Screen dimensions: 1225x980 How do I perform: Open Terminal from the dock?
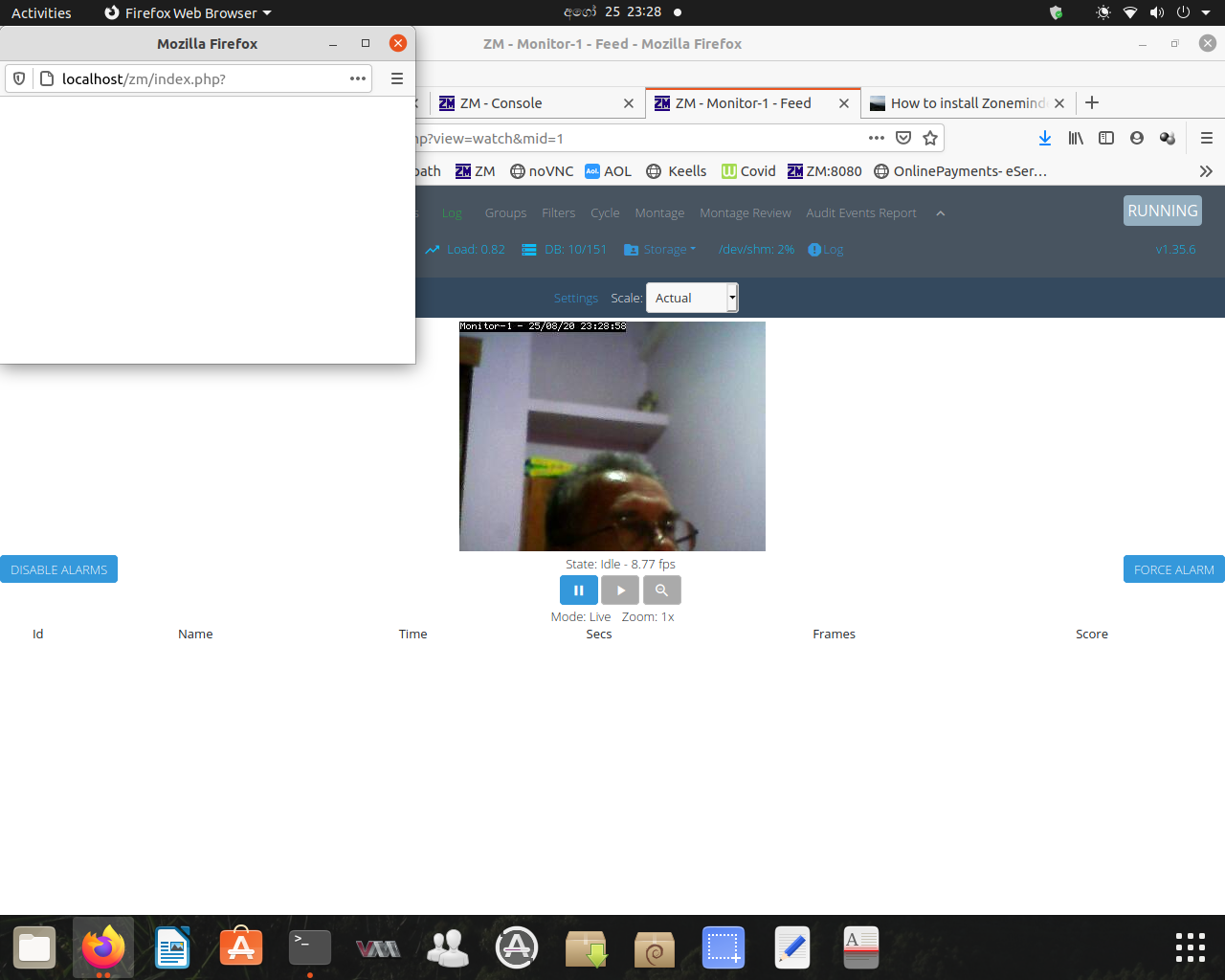[310, 947]
